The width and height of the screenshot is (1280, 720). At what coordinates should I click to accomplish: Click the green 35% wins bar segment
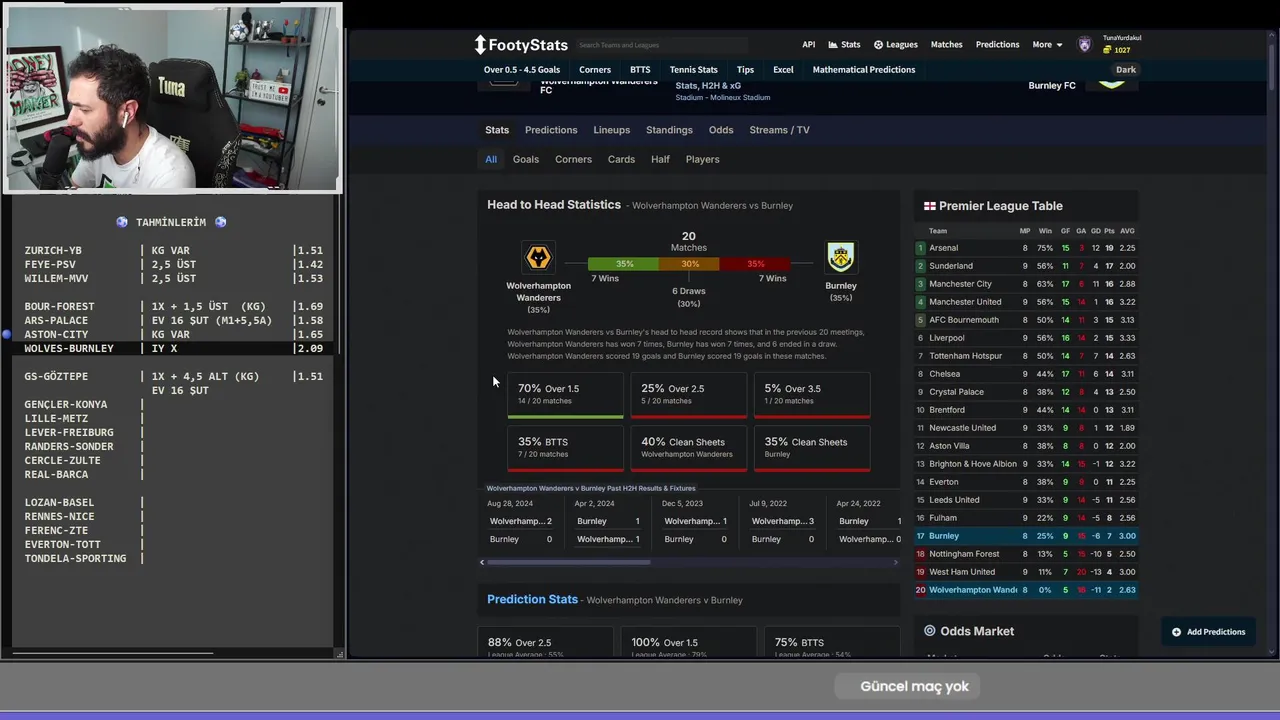(624, 264)
